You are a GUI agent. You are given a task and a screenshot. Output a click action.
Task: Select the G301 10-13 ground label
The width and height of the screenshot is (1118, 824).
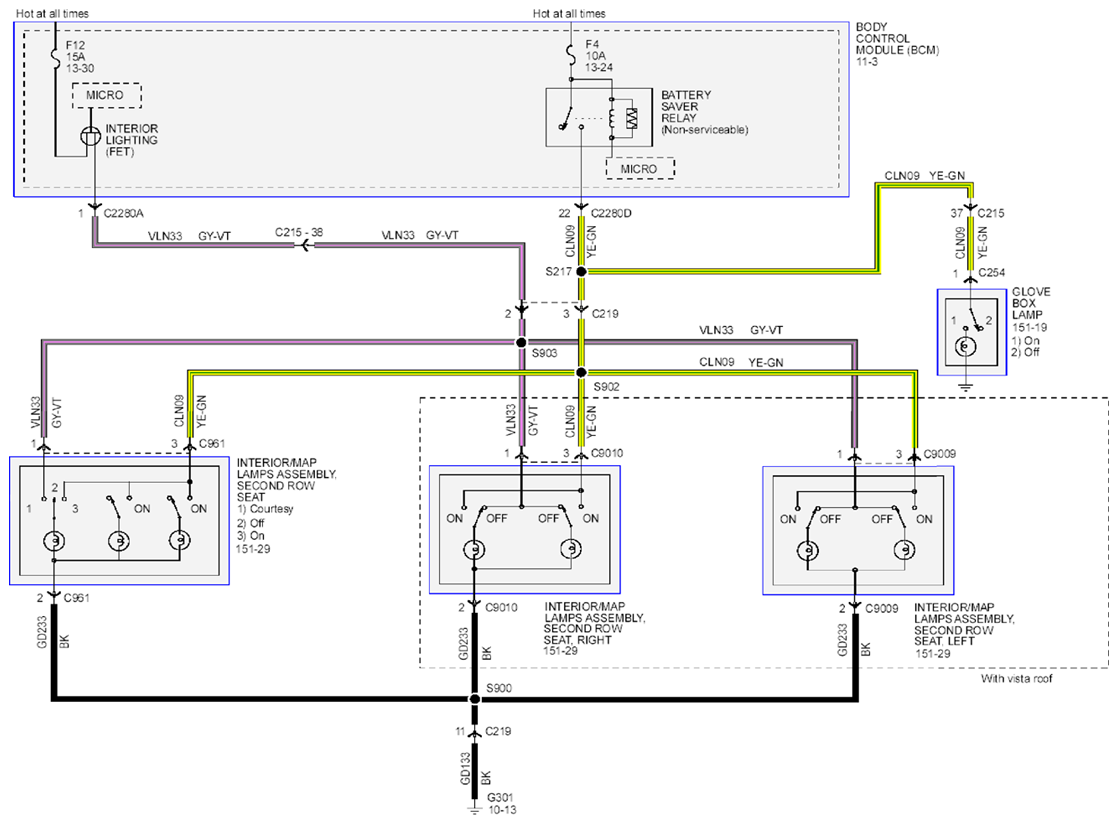502,803
